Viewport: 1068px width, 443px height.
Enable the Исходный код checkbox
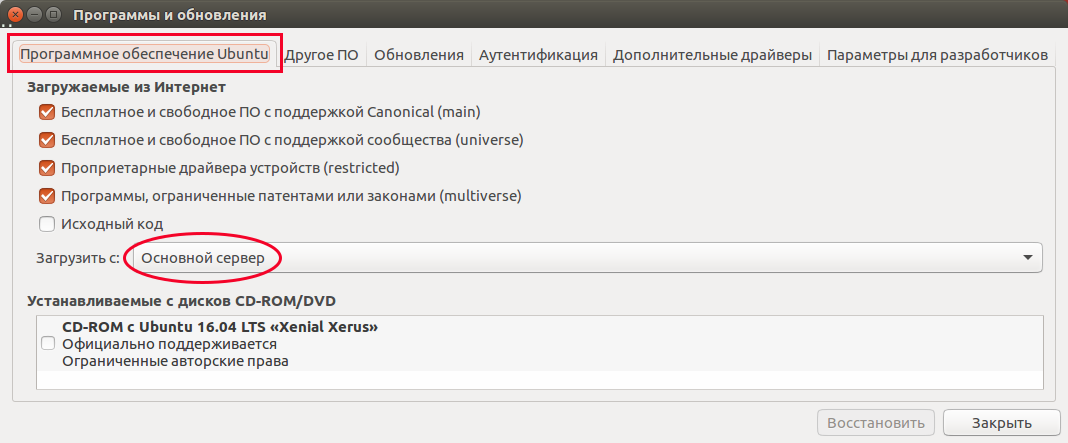coord(47,224)
